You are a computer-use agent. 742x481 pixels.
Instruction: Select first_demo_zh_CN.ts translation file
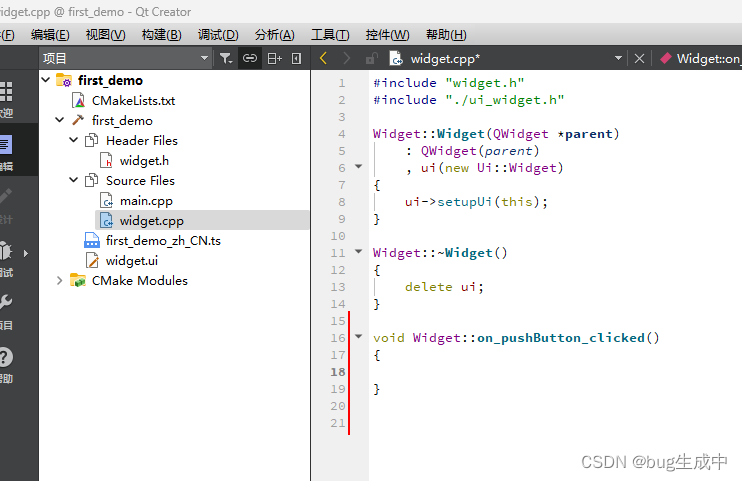click(163, 241)
